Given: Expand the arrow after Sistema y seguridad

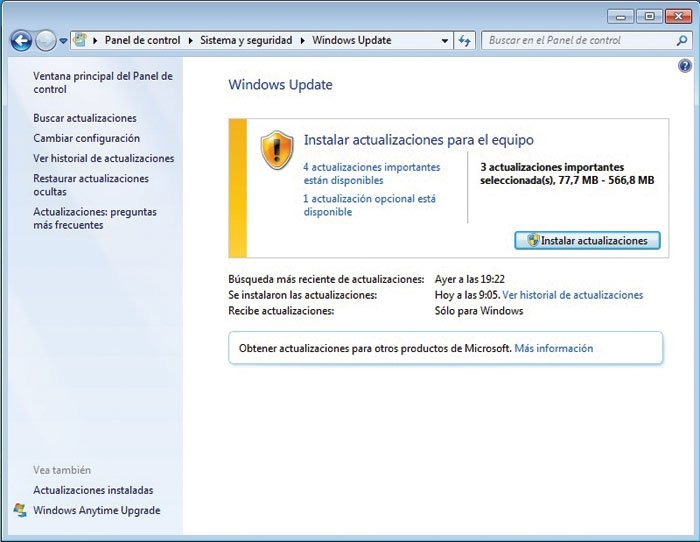Looking at the screenshot, I should [x=303, y=41].
